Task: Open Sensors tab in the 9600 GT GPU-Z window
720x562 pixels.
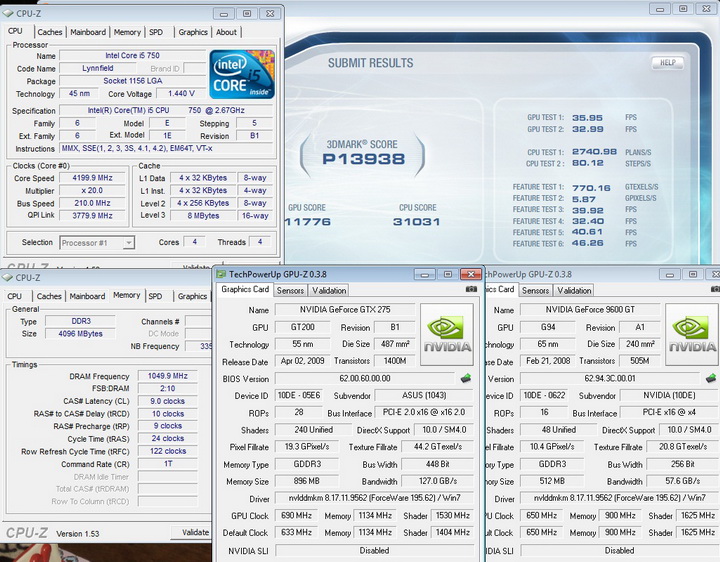Action: [535, 291]
